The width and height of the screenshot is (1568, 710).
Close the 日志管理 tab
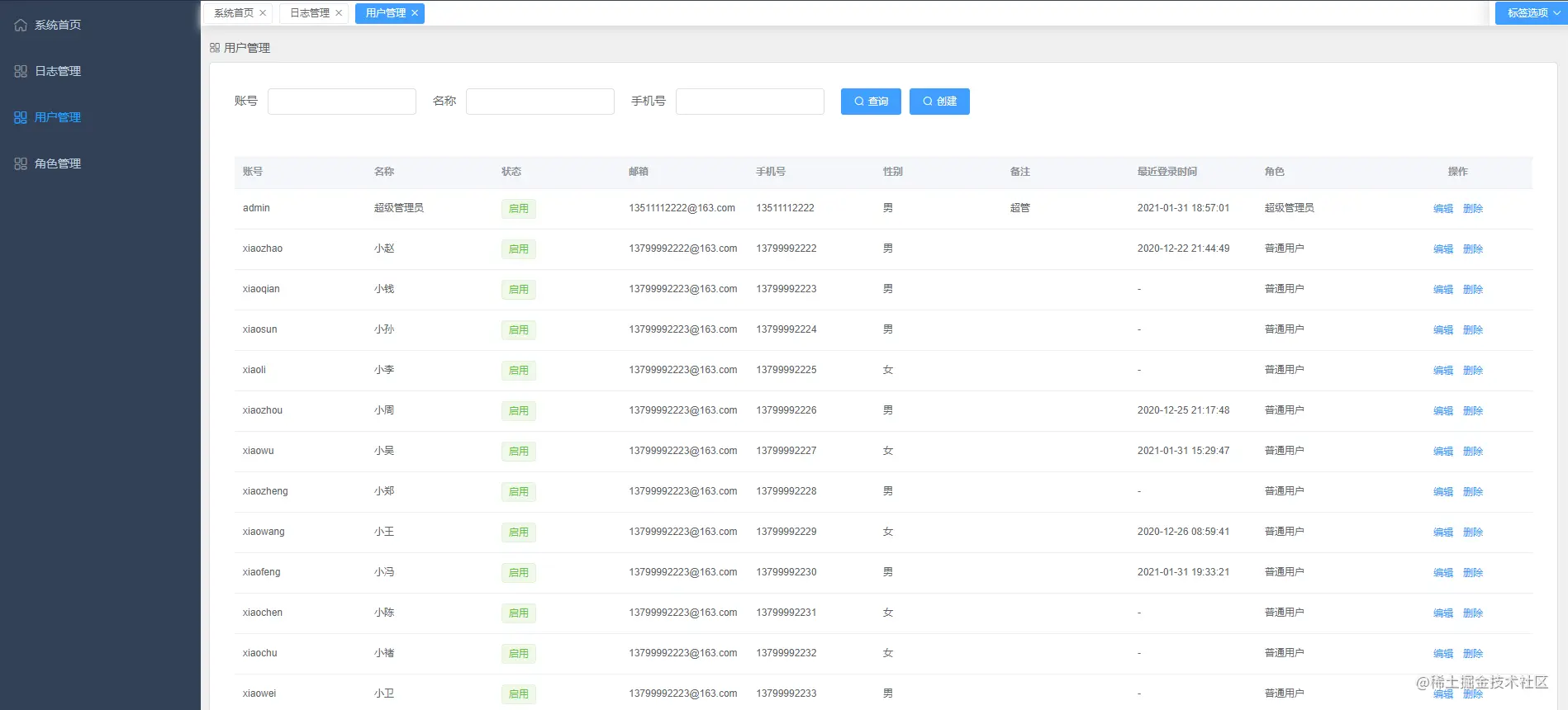point(339,13)
